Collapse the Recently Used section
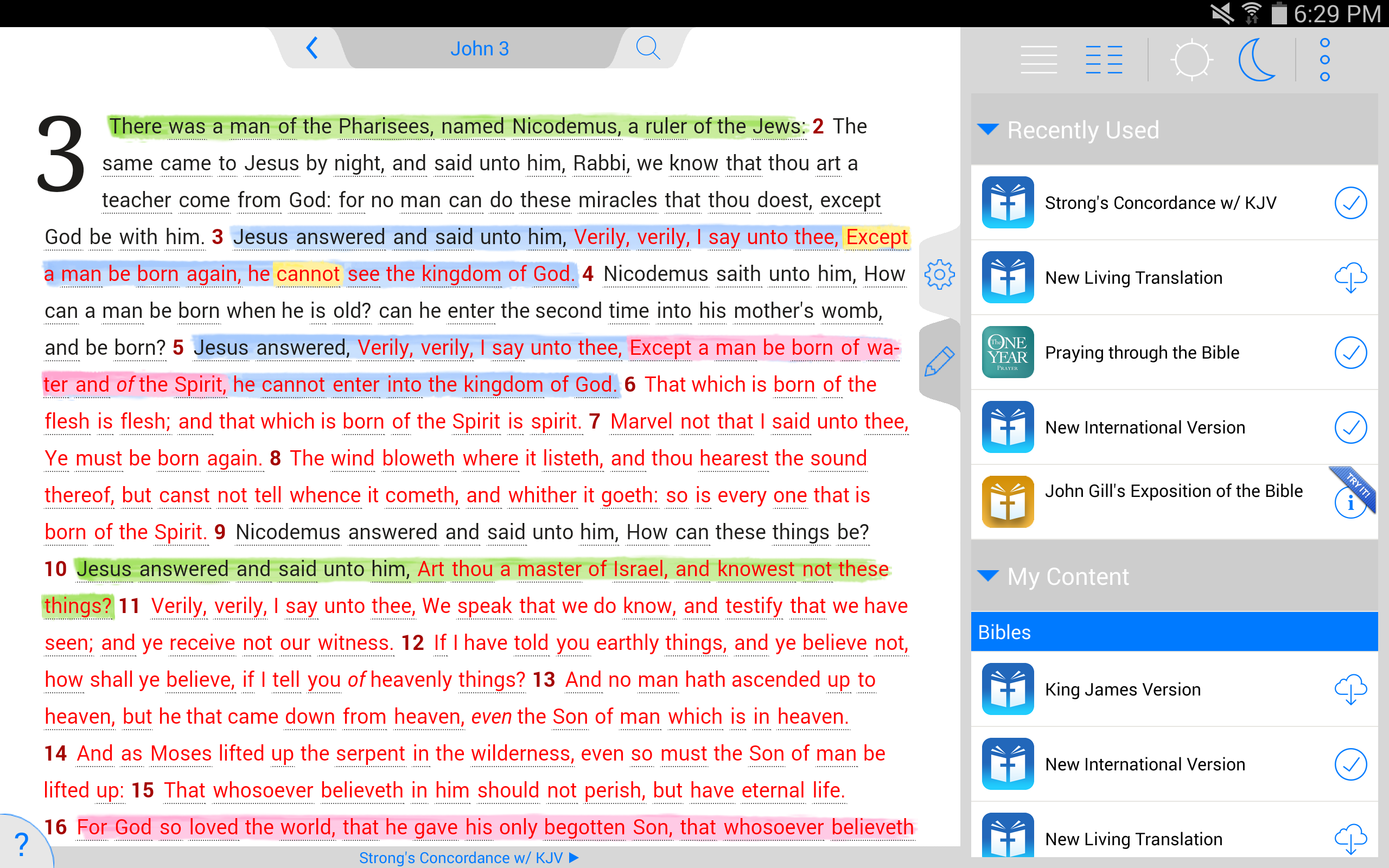The image size is (1389, 868). pos(988,129)
